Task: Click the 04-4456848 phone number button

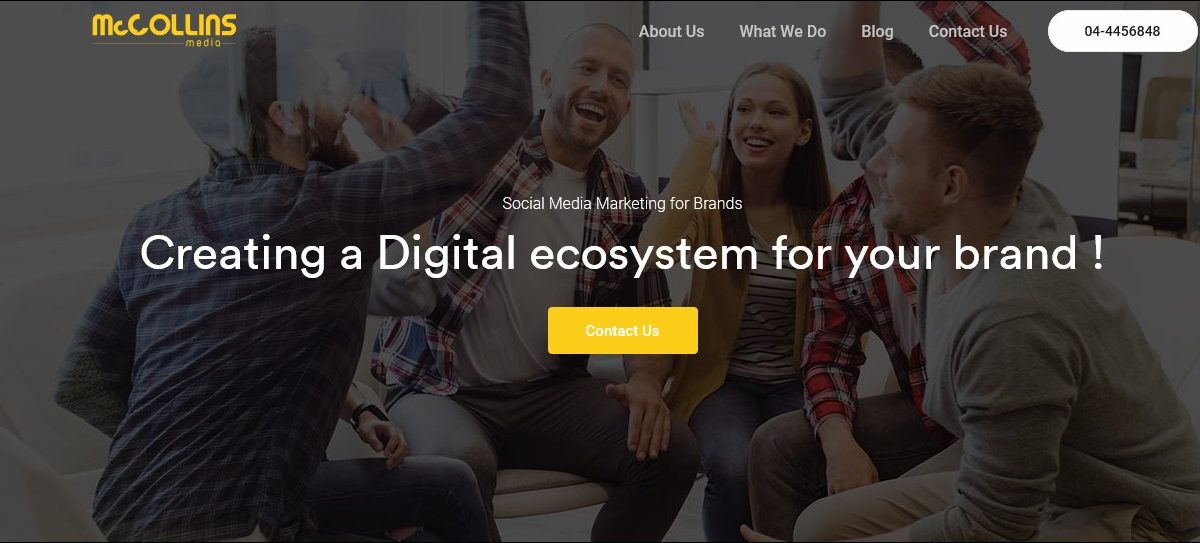Action: click(1122, 31)
